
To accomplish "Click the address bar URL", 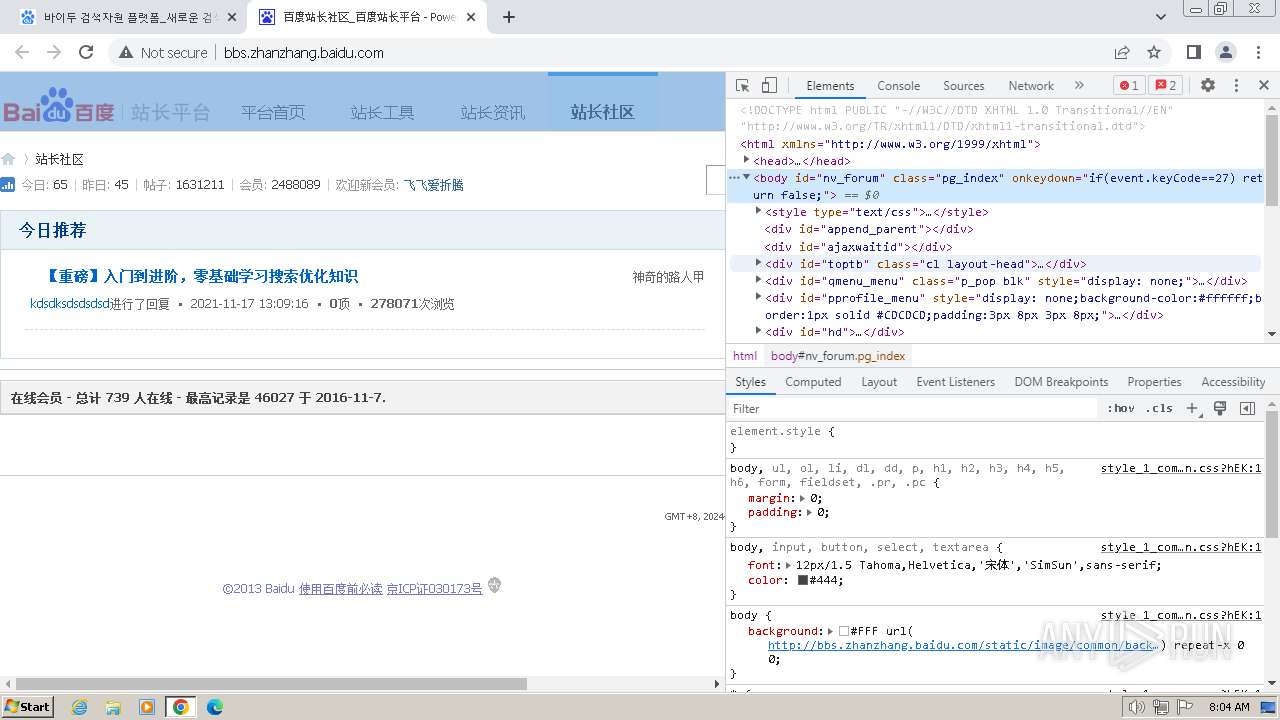I will click(304, 53).
